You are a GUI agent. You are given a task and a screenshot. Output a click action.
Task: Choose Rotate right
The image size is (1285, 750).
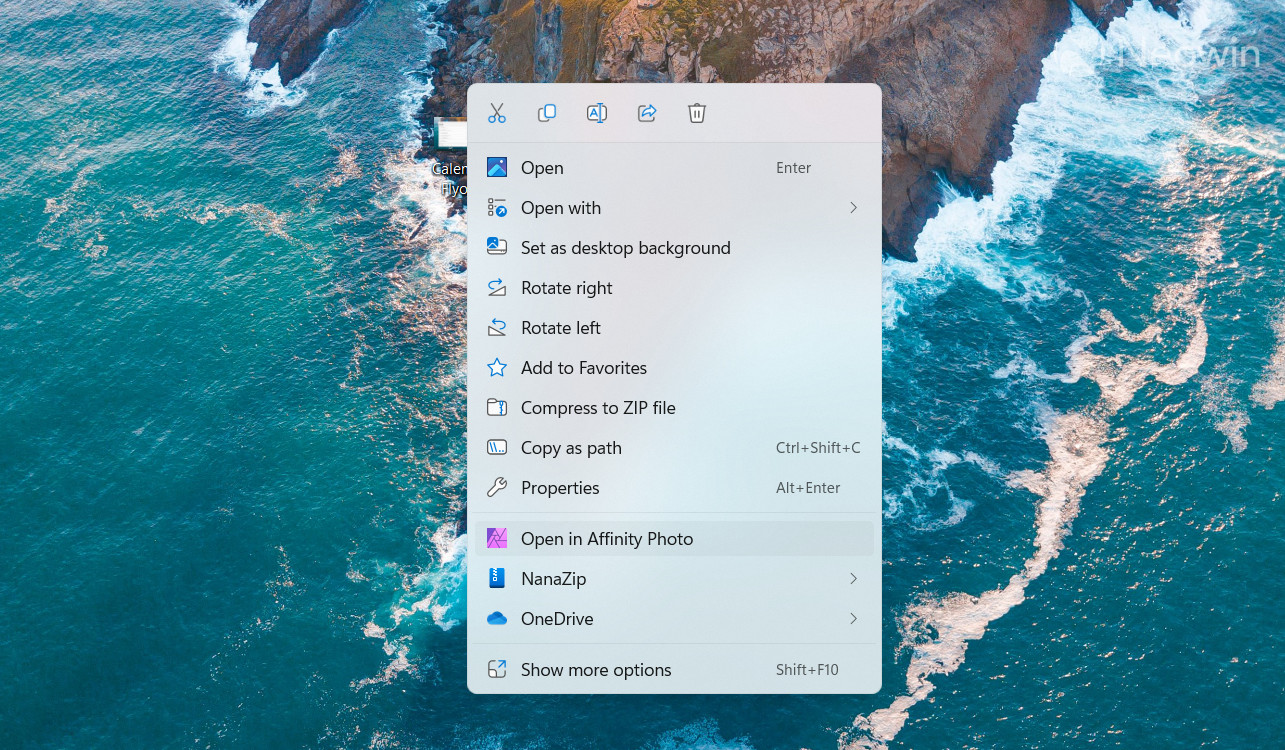click(674, 288)
